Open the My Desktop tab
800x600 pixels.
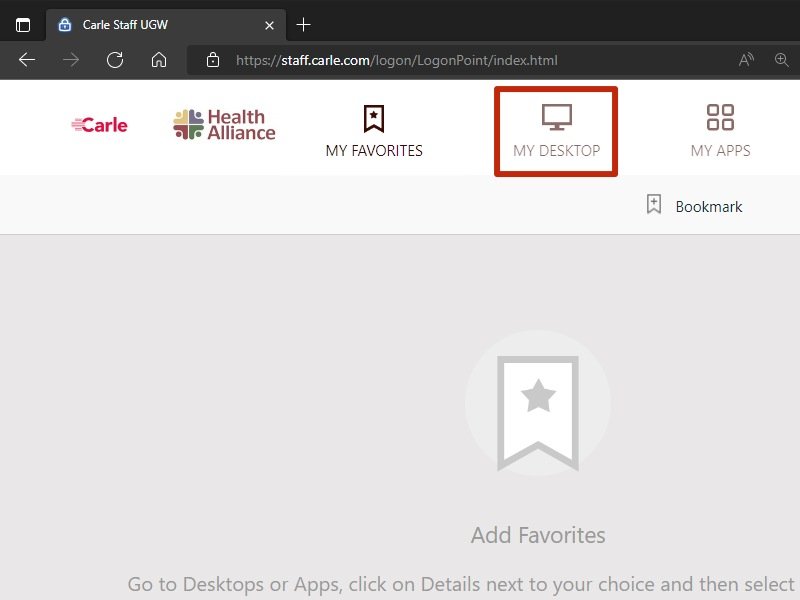point(556,132)
